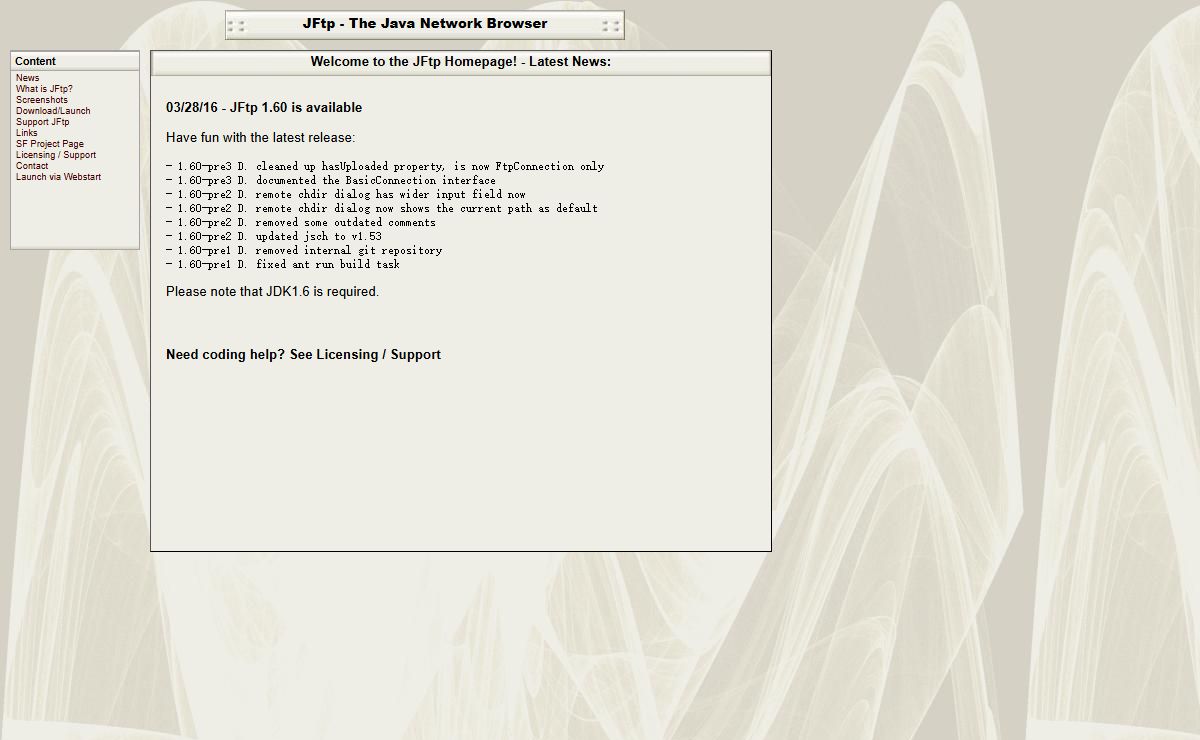Screen dimensions: 1200x740
Task: Select changelog line about hasUploaded property
Action: (385, 167)
